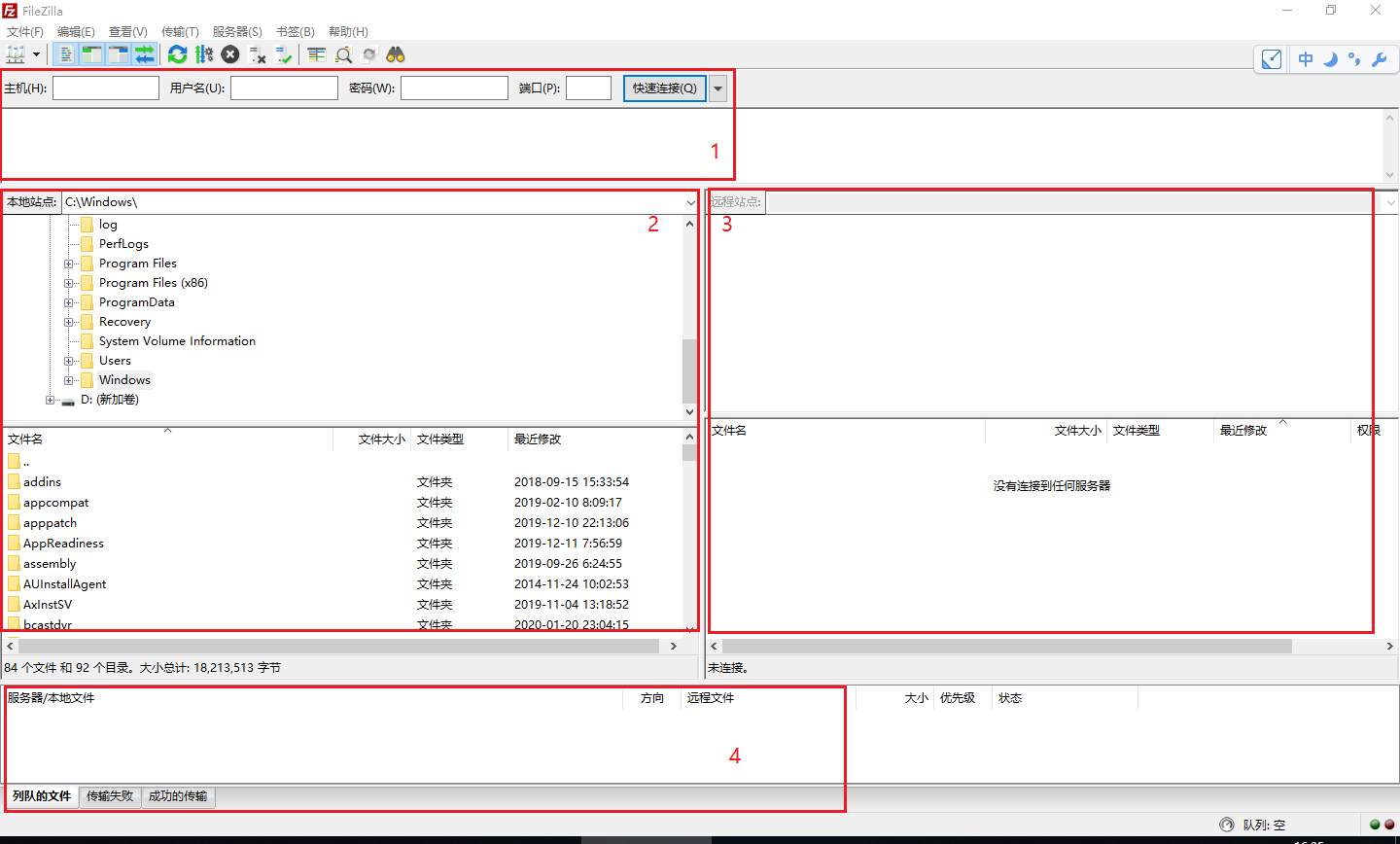
Task: Sort local files by 最近修改 column header
Action: pos(538,440)
